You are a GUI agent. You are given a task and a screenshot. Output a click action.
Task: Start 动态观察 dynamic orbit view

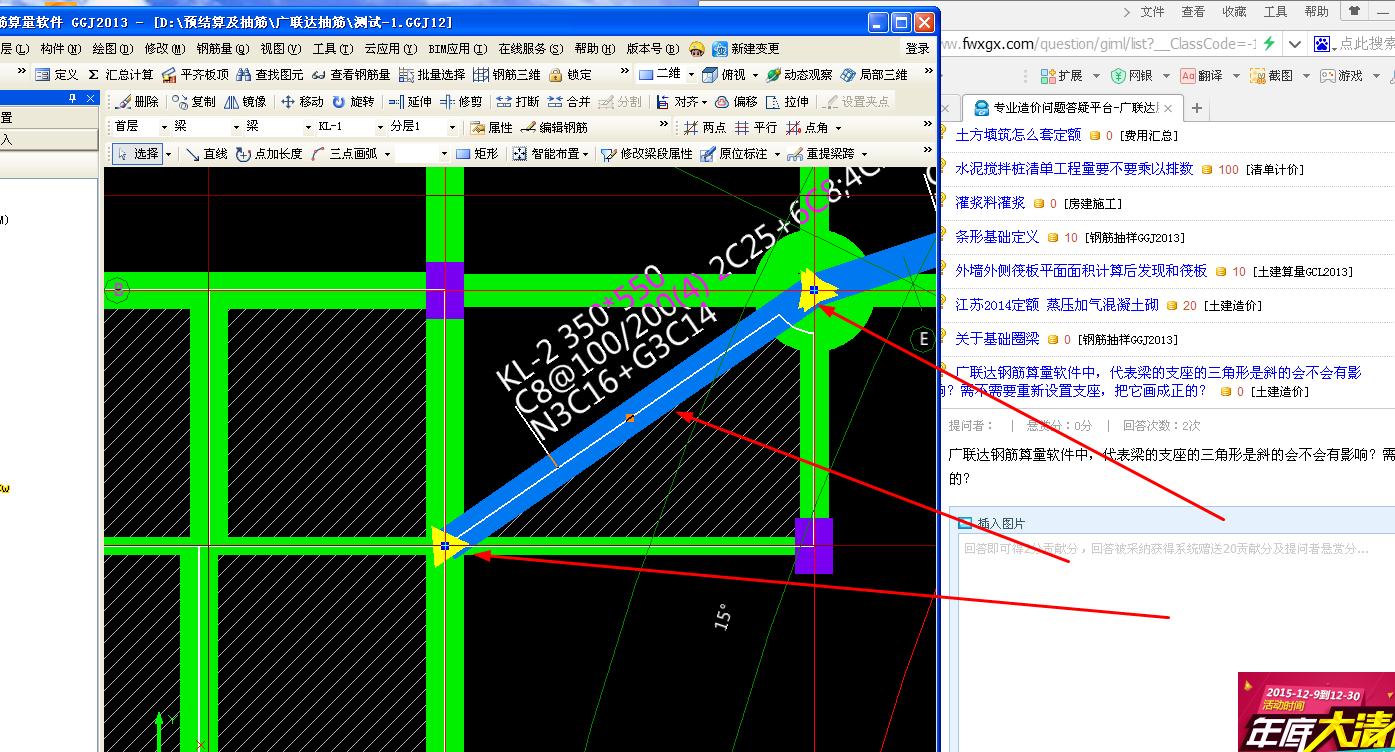click(x=798, y=75)
